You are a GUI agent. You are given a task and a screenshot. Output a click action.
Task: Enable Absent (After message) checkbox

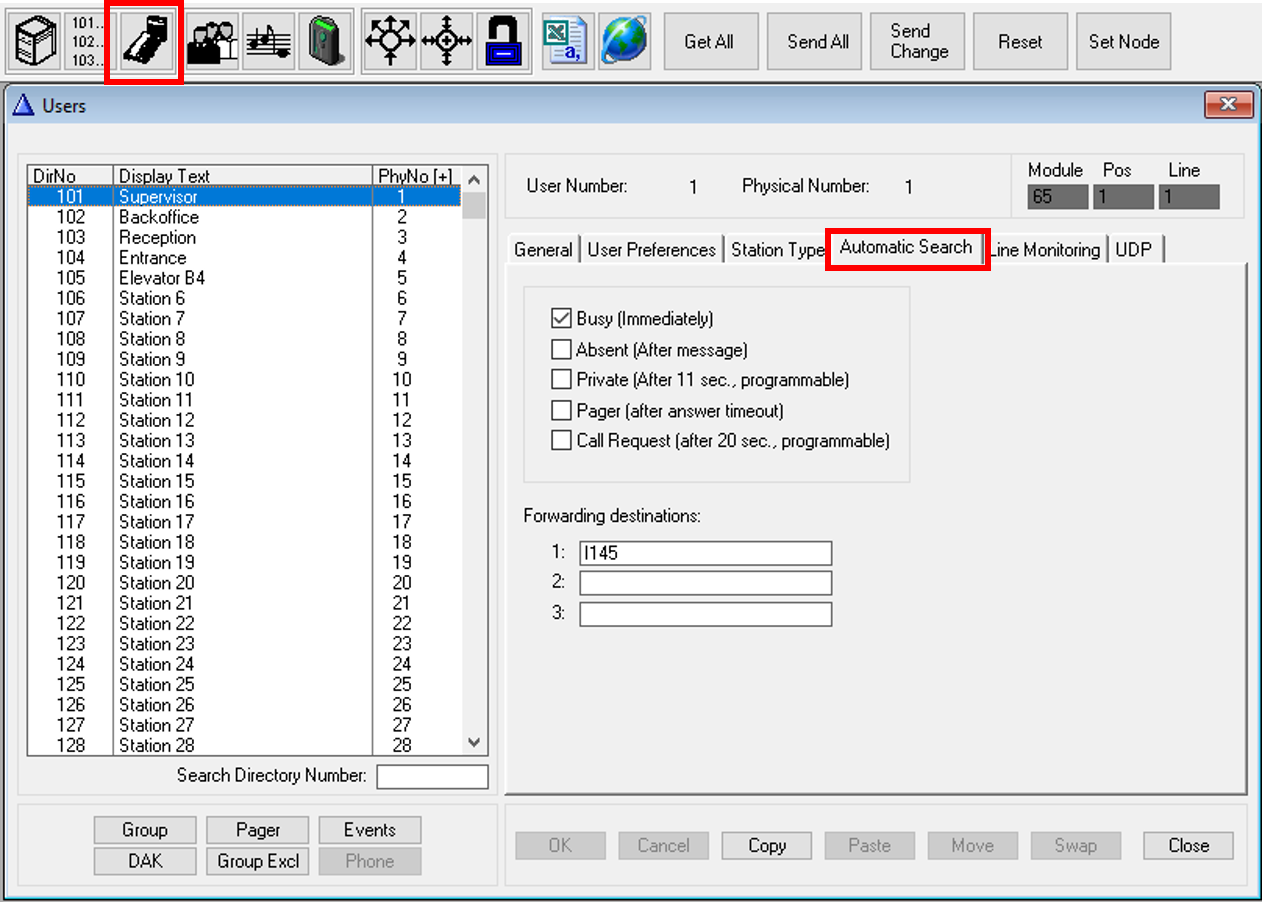click(561, 350)
